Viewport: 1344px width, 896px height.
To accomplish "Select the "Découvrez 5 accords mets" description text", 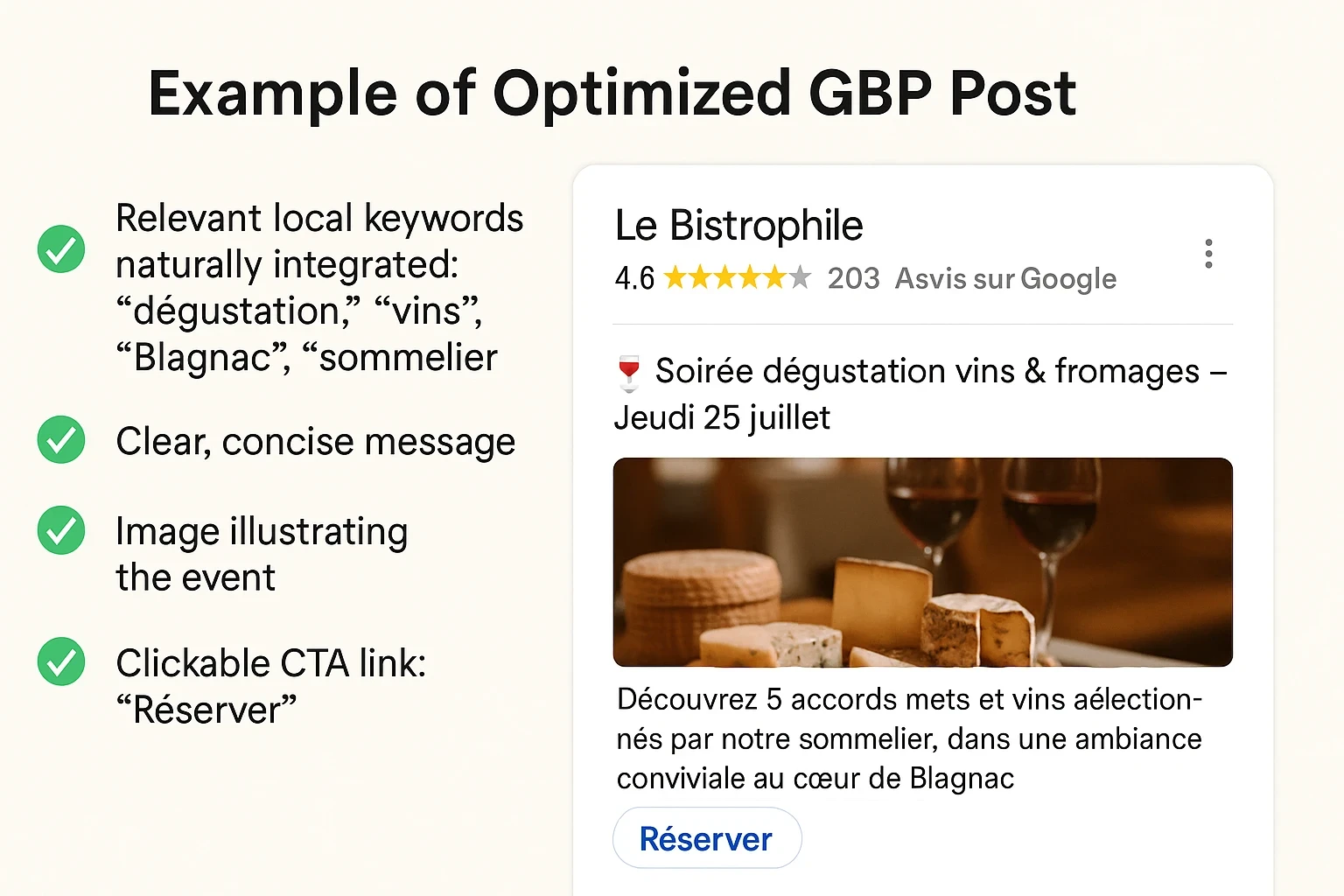I will pos(908,738).
